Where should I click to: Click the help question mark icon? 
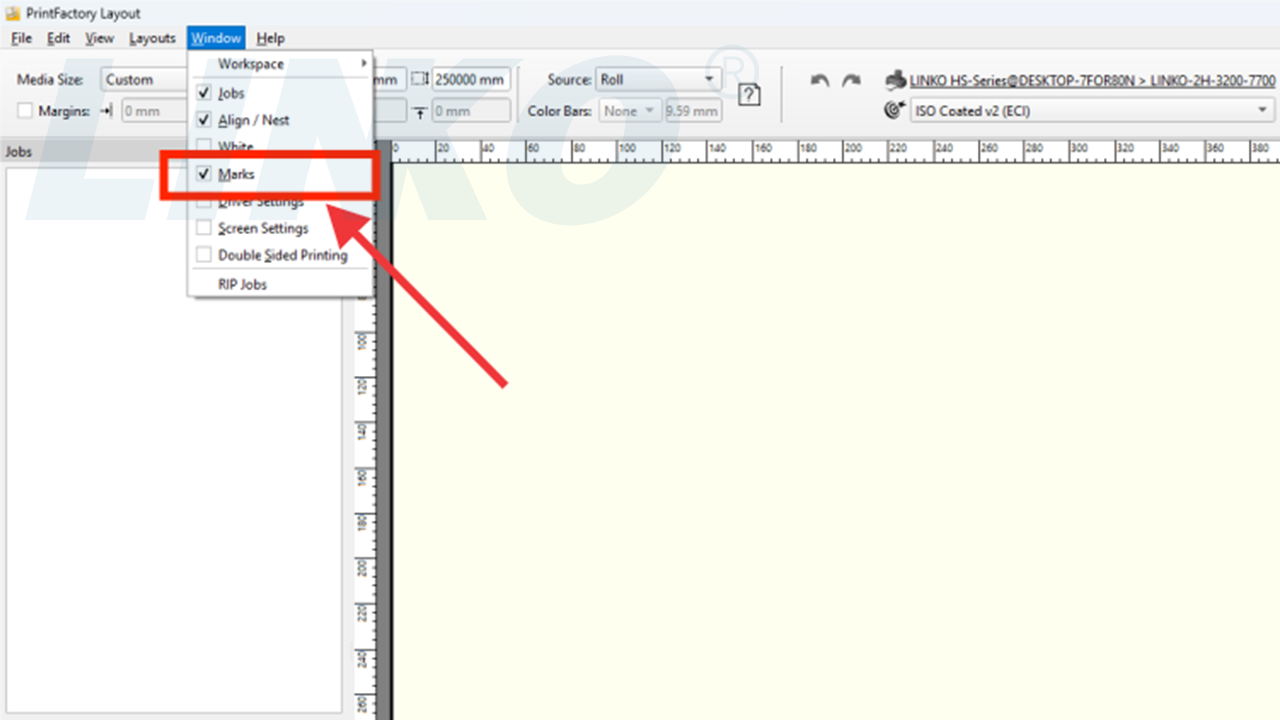click(x=749, y=95)
